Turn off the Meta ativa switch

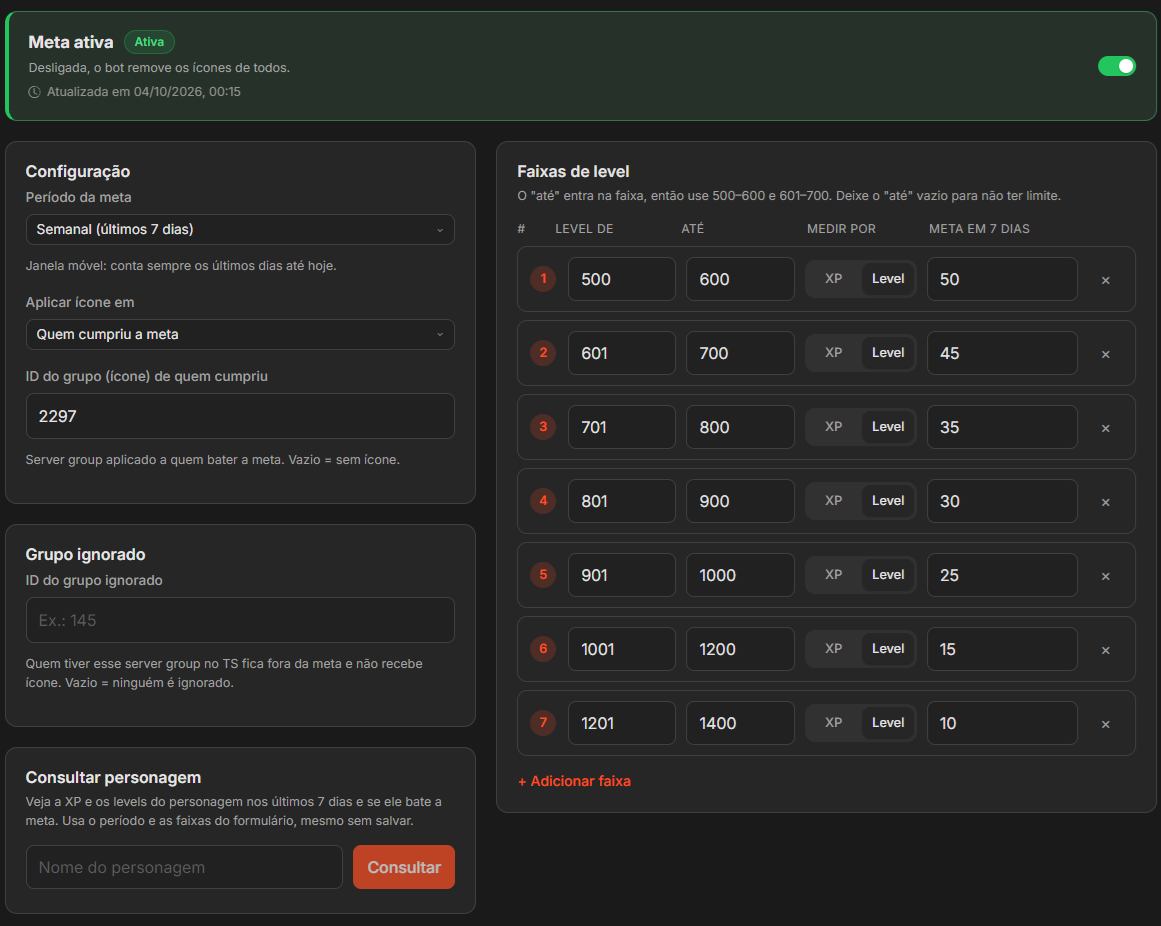(x=1116, y=66)
